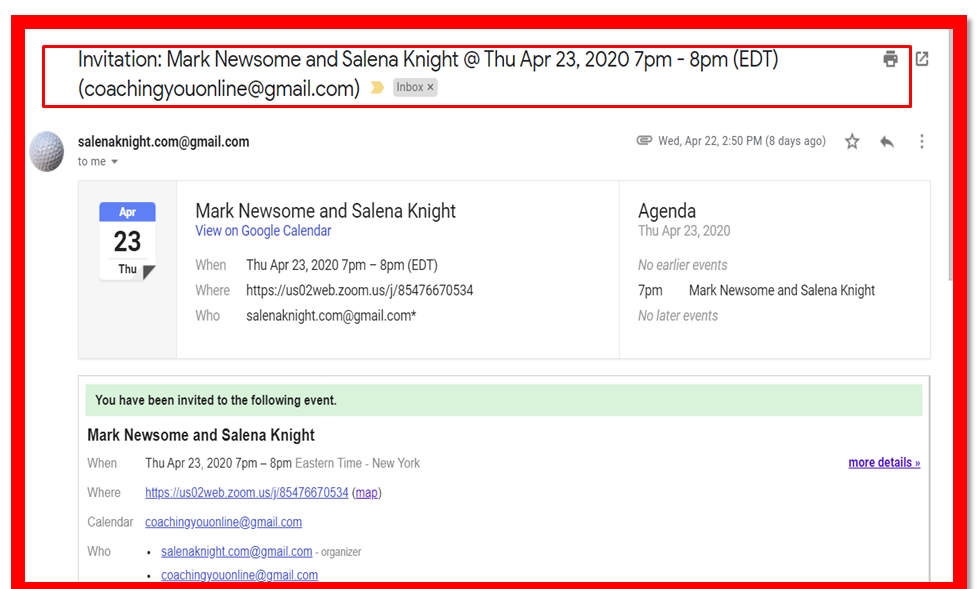Click the sender's golf ball avatar

tap(47, 151)
